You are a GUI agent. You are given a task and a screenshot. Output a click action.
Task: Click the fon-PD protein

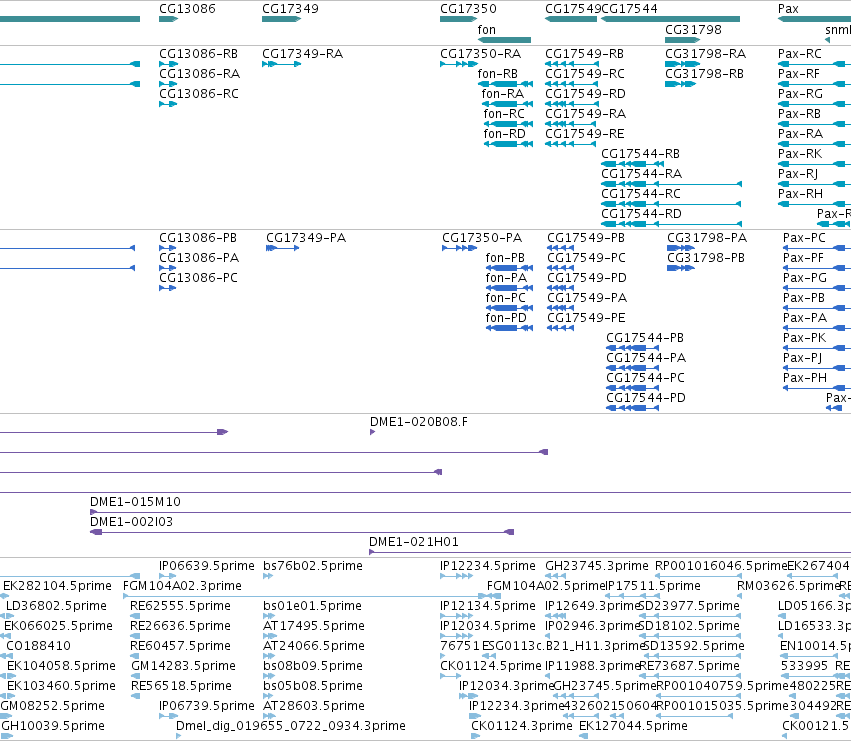click(x=506, y=318)
